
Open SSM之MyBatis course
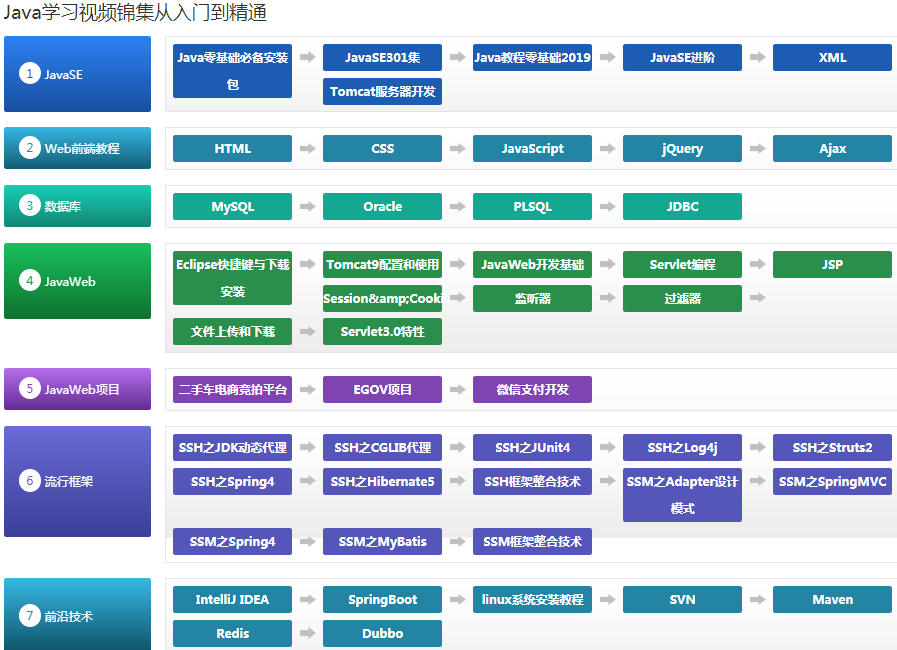click(x=382, y=542)
